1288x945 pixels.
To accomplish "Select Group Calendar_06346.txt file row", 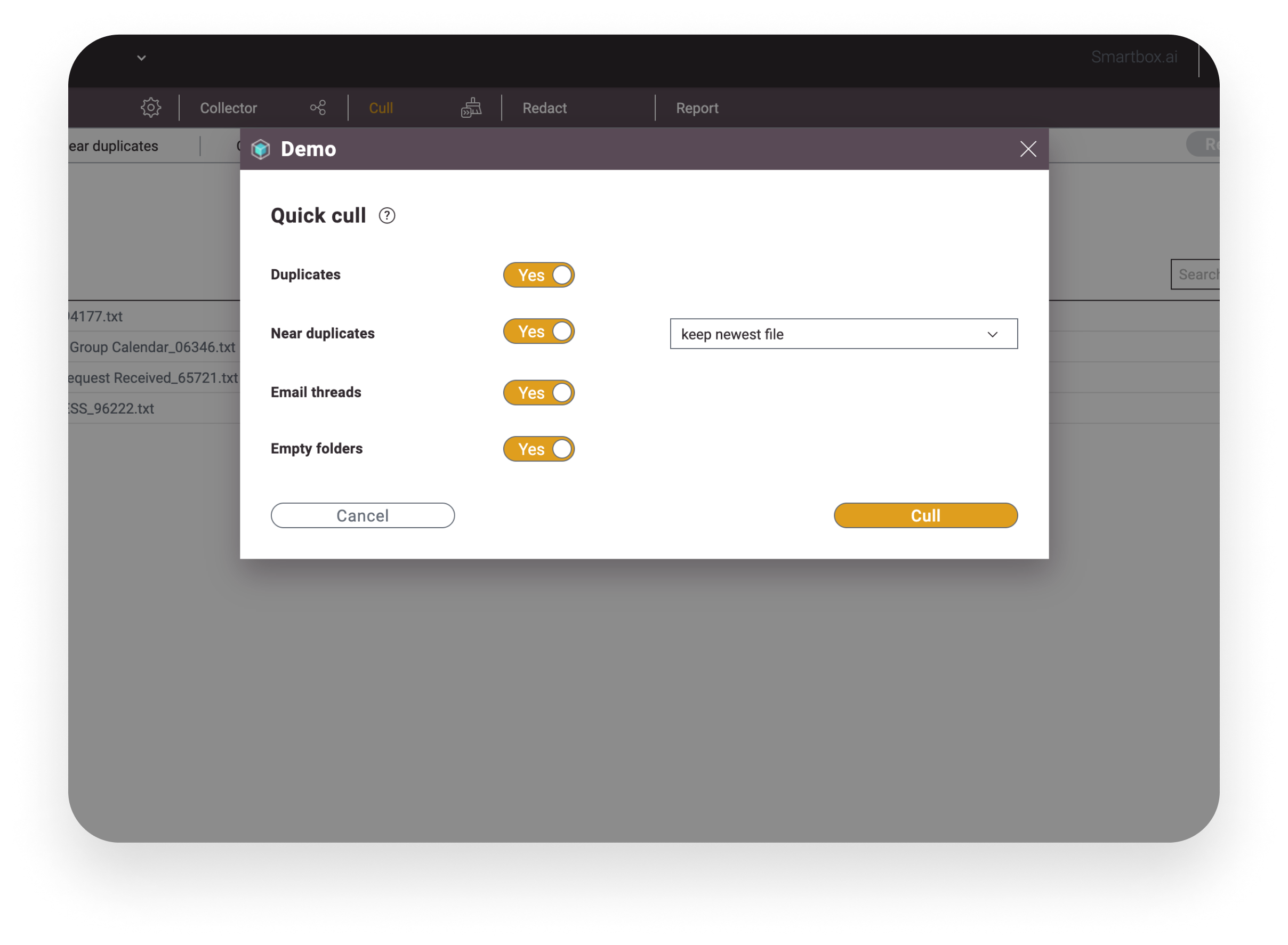I will pos(152,347).
